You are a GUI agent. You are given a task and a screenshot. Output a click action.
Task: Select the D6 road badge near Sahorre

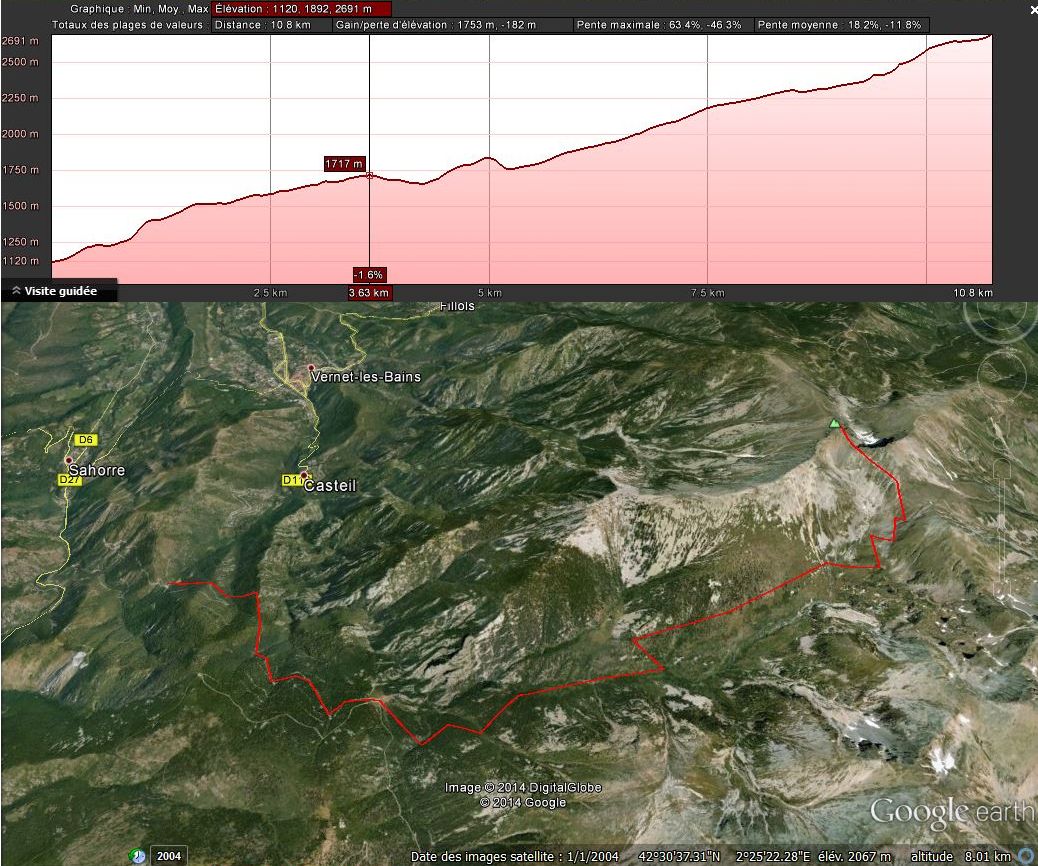pos(85,440)
